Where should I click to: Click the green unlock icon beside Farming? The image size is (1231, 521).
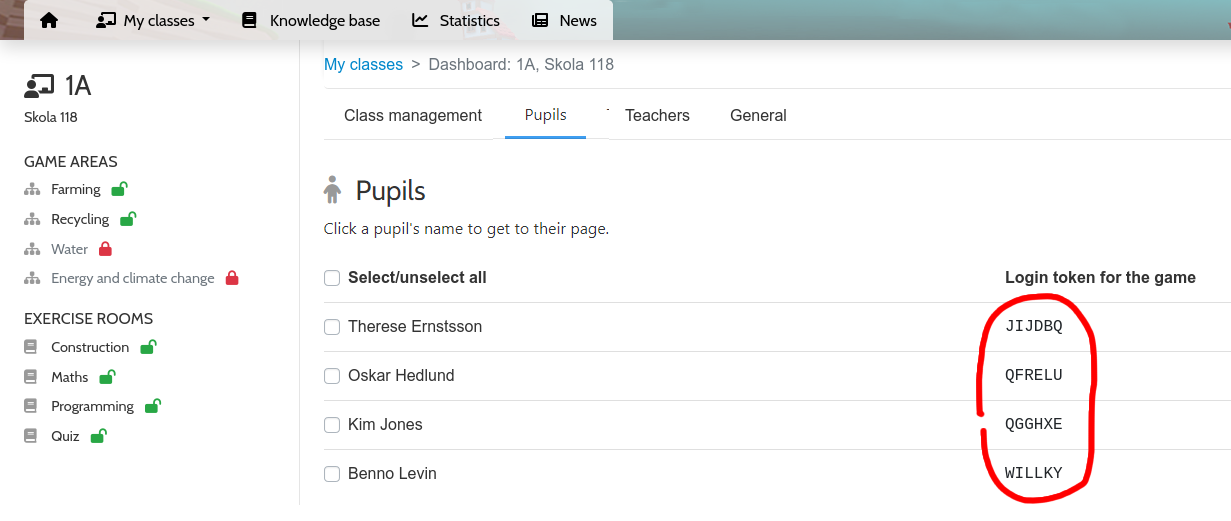[x=119, y=188]
